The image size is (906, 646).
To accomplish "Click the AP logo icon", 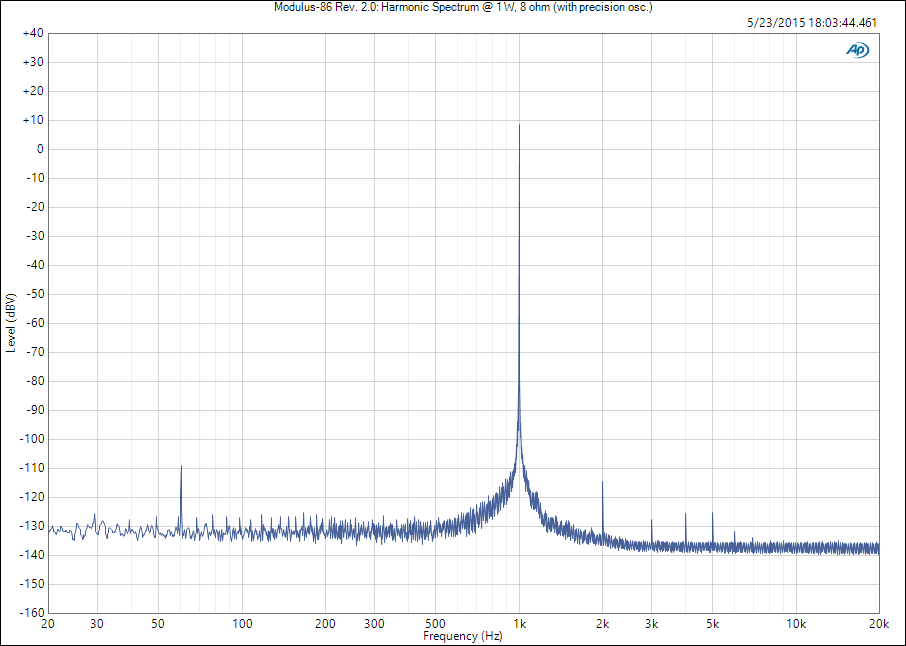I will tap(857, 50).
